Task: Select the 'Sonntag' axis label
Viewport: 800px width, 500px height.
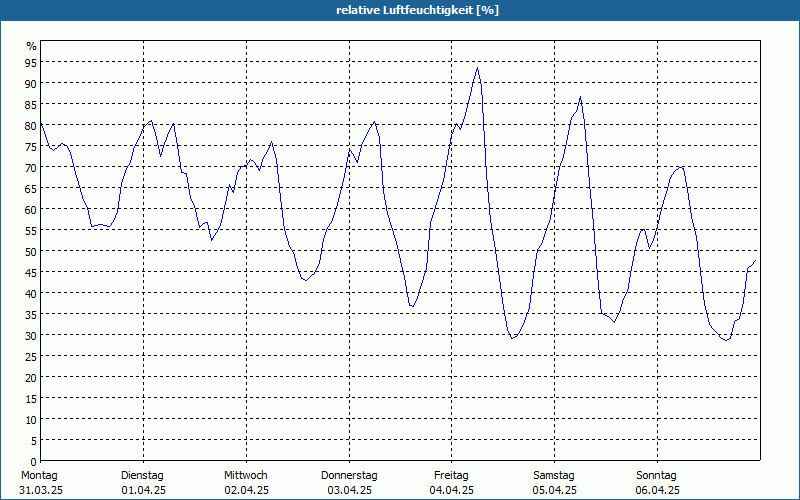Action: (x=656, y=475)
